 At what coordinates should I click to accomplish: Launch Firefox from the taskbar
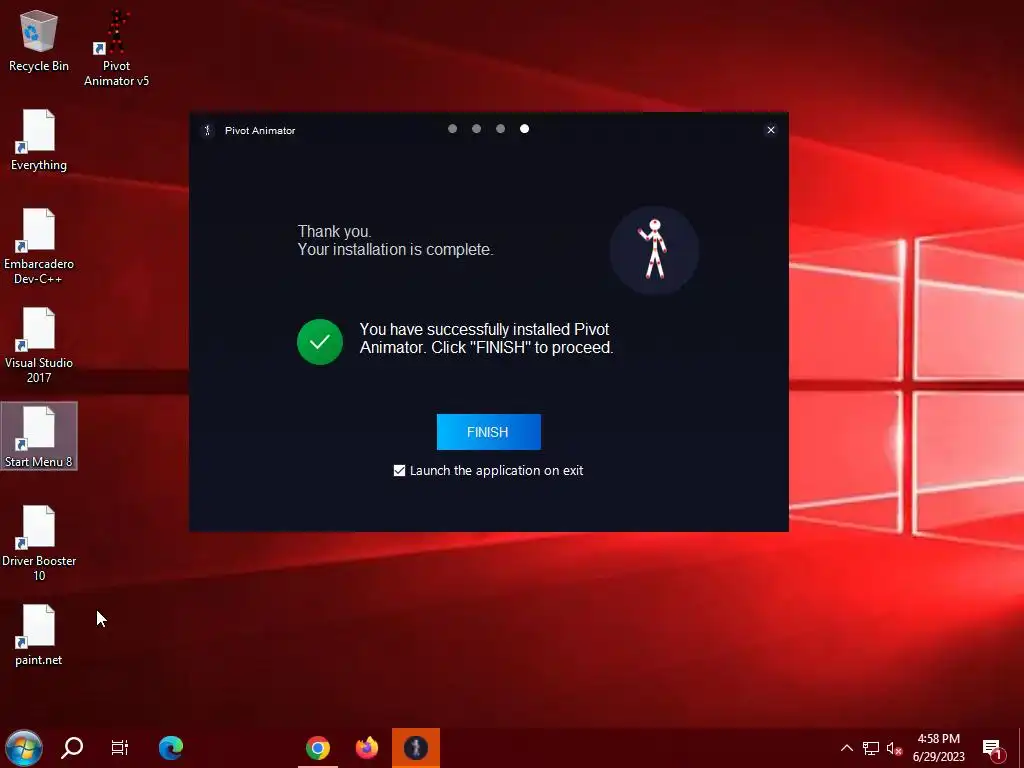367,748
